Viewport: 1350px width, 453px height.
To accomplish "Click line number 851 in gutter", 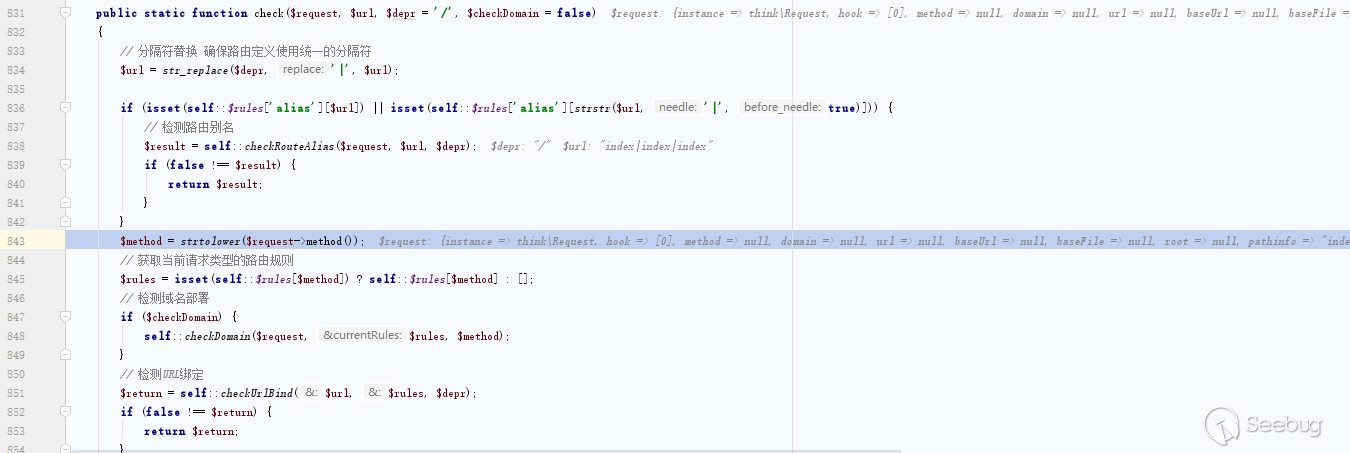I will pos(15,393).
